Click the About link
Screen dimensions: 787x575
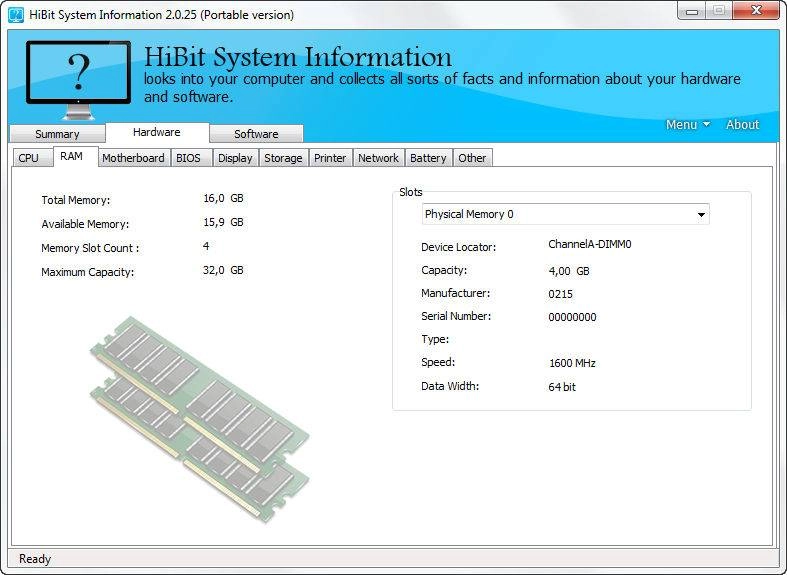742,124
